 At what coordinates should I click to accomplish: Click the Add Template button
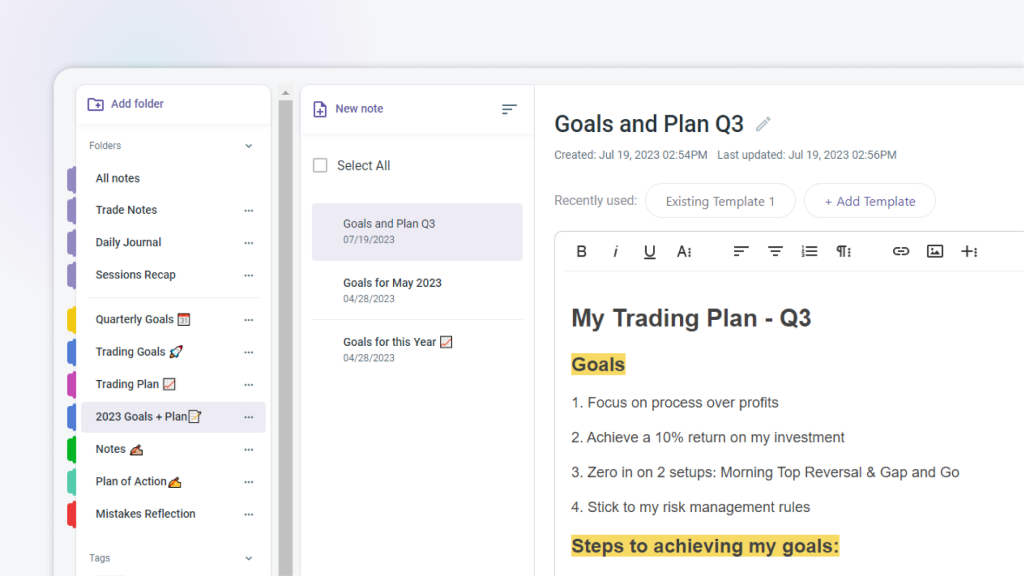(x=869, y=201)
